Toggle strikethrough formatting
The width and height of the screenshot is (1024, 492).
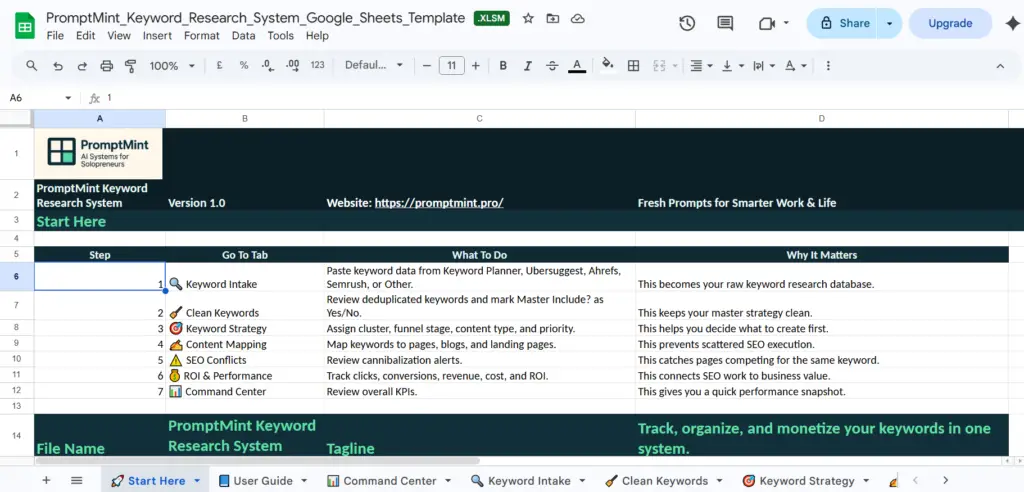(552, 65)
